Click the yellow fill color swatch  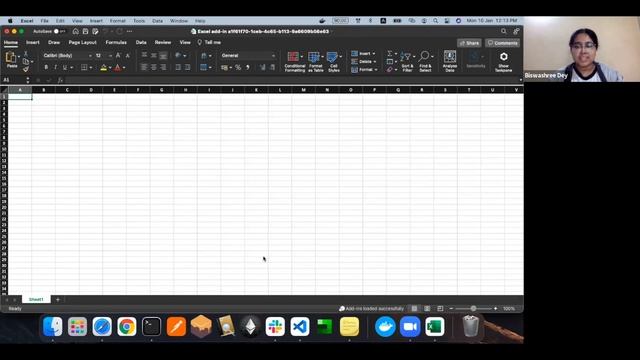point(104,68)
